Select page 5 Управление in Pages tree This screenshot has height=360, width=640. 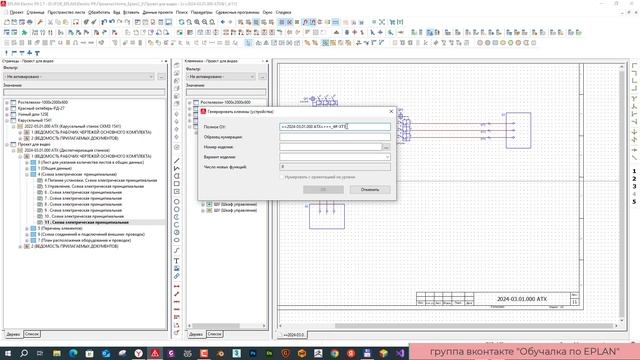point(94,187)
